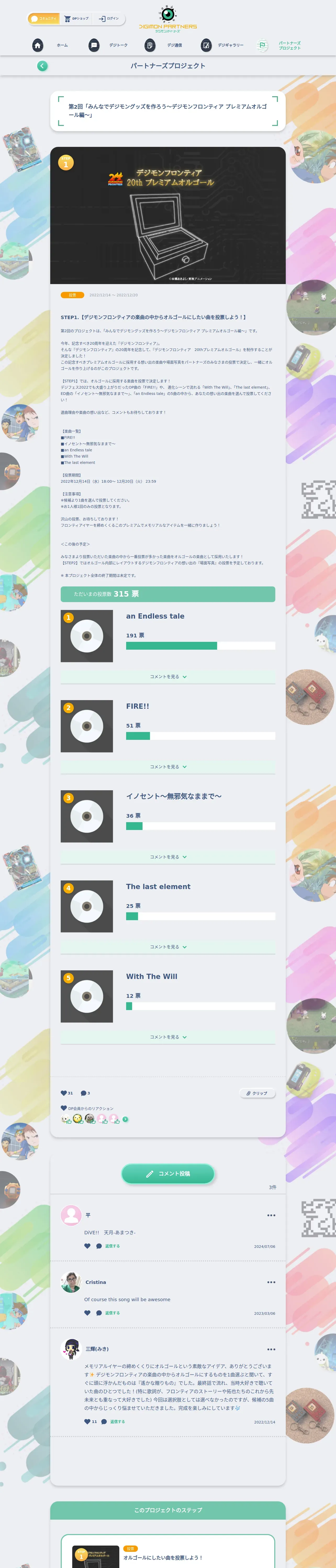Toggle the heart like on 平's comment
Image resolution: width=336 pixels, height=1568 pixels.
pos(87,1246)
